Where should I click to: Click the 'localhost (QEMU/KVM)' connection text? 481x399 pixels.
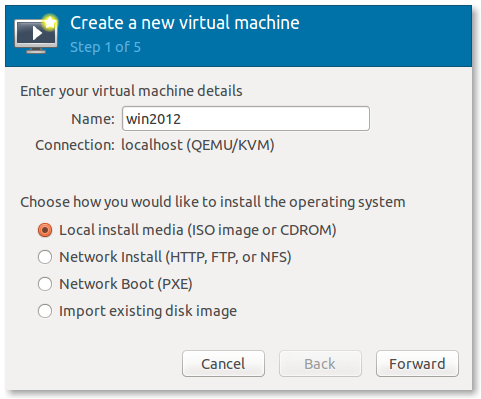pos(198,145)
